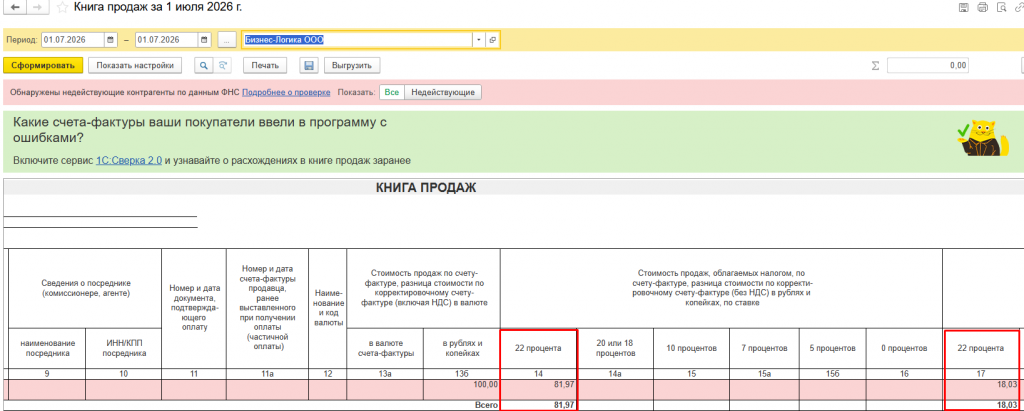Open calendar for the period end date
The height and width of the screenshot is (411, 1024).
(x=205, y=40)
